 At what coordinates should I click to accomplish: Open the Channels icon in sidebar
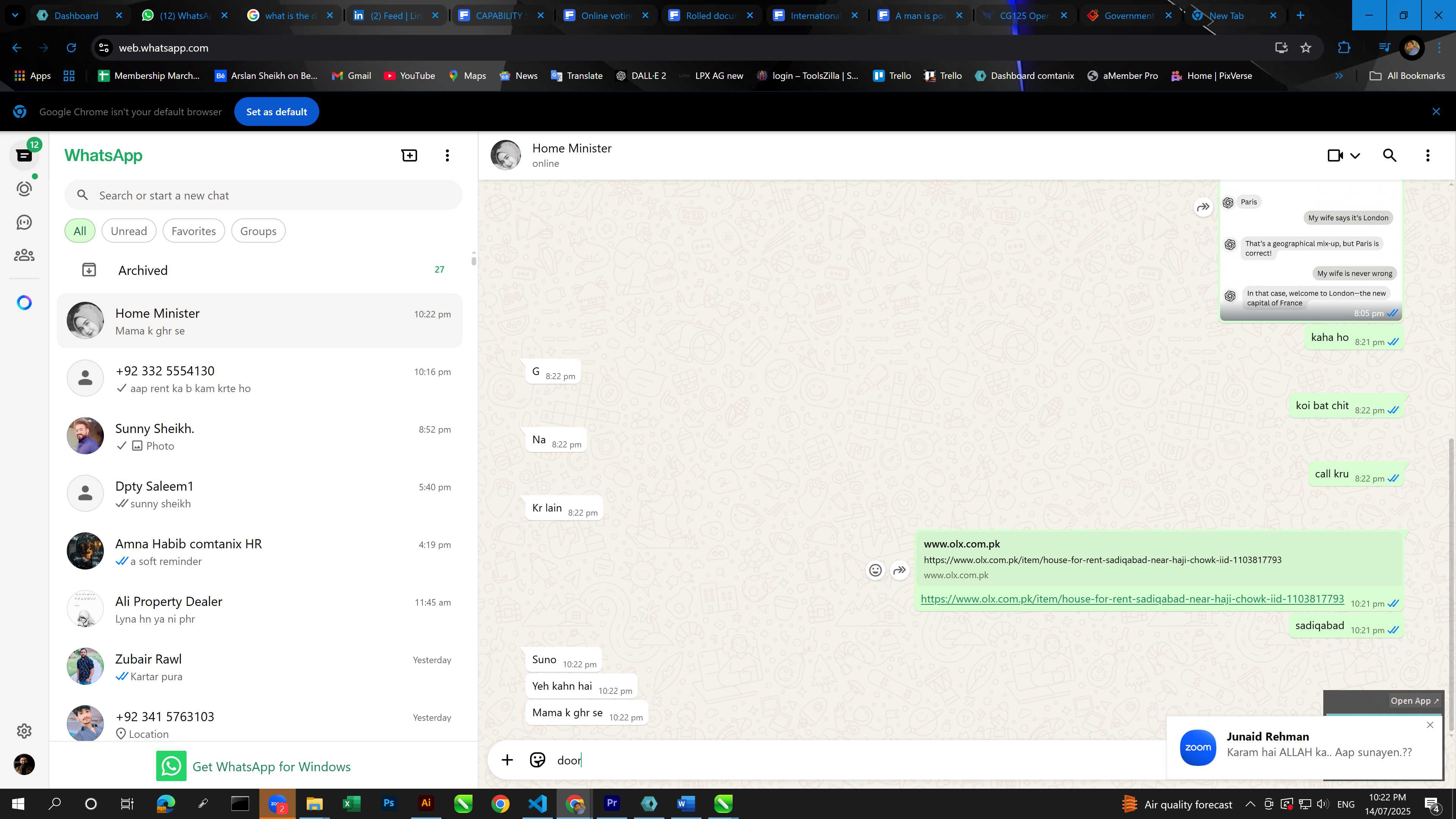coord(24,222)
